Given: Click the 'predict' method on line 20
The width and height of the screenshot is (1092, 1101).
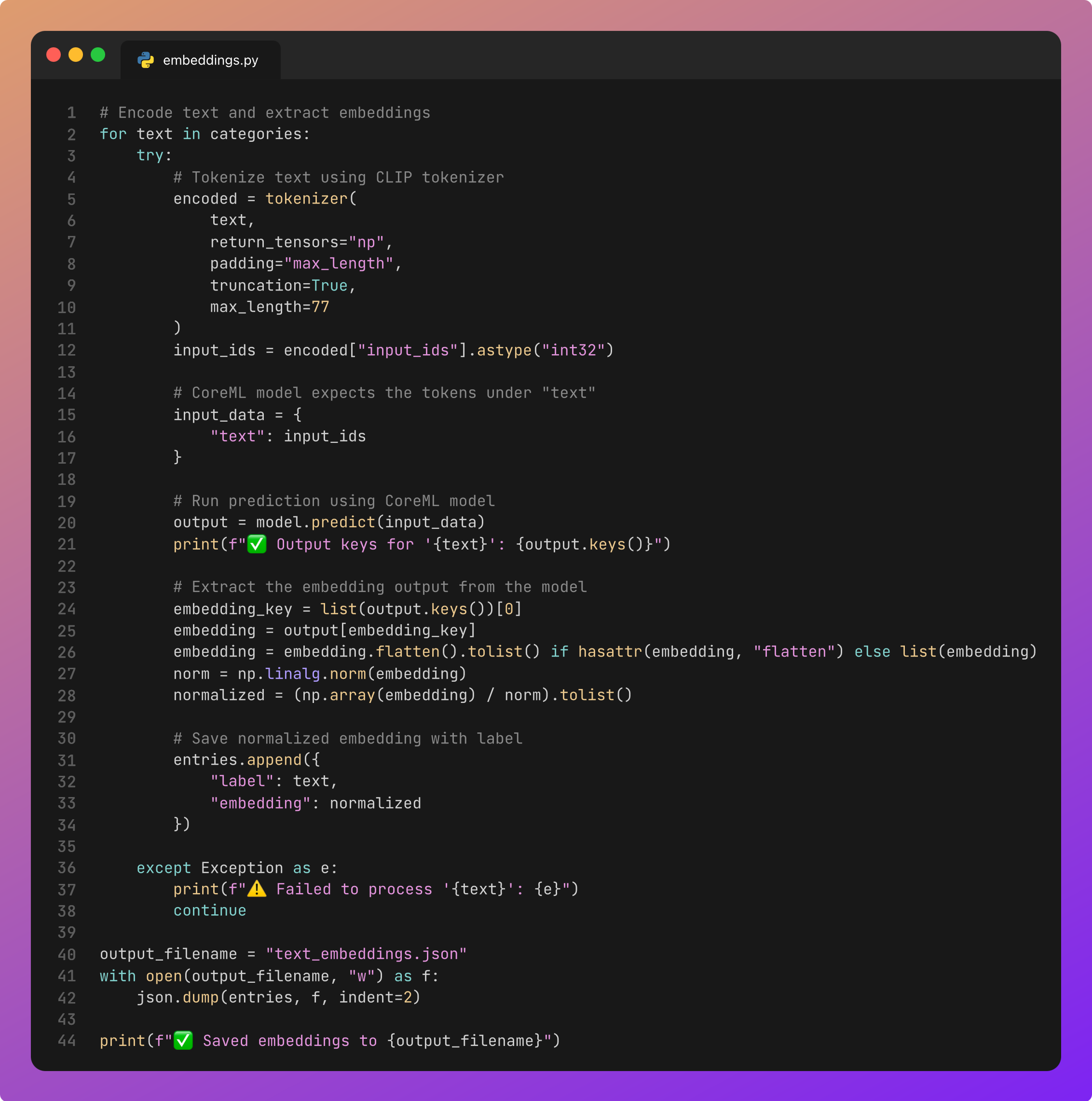Looking at the screenshot, I should click(343, 523).
